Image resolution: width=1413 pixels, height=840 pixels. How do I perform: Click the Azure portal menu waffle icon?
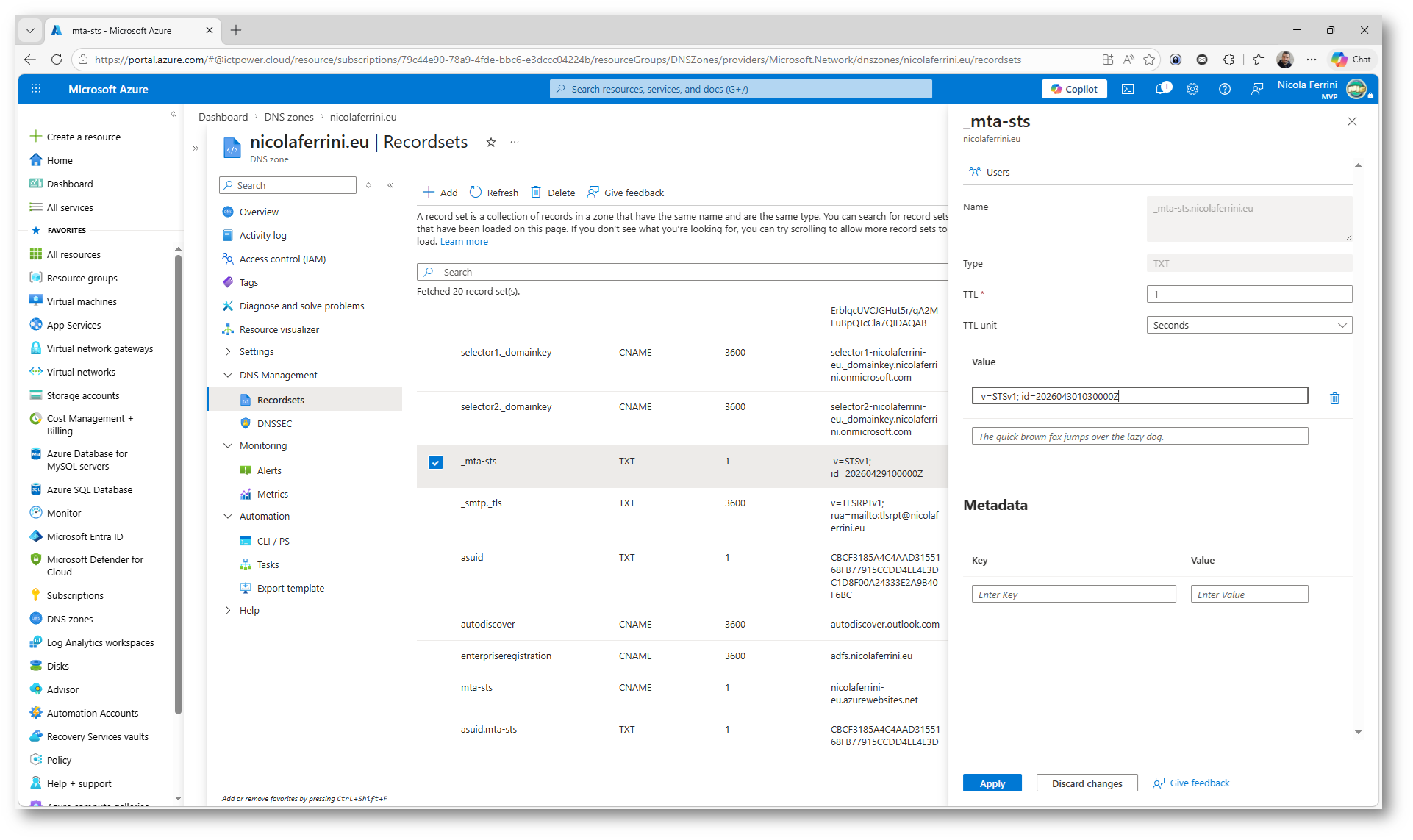coord(36,89)
